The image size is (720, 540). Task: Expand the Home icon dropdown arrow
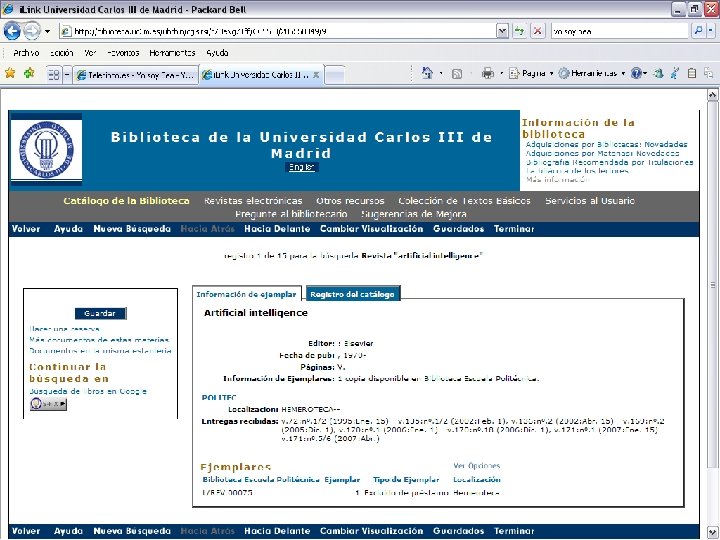[441, 73]
